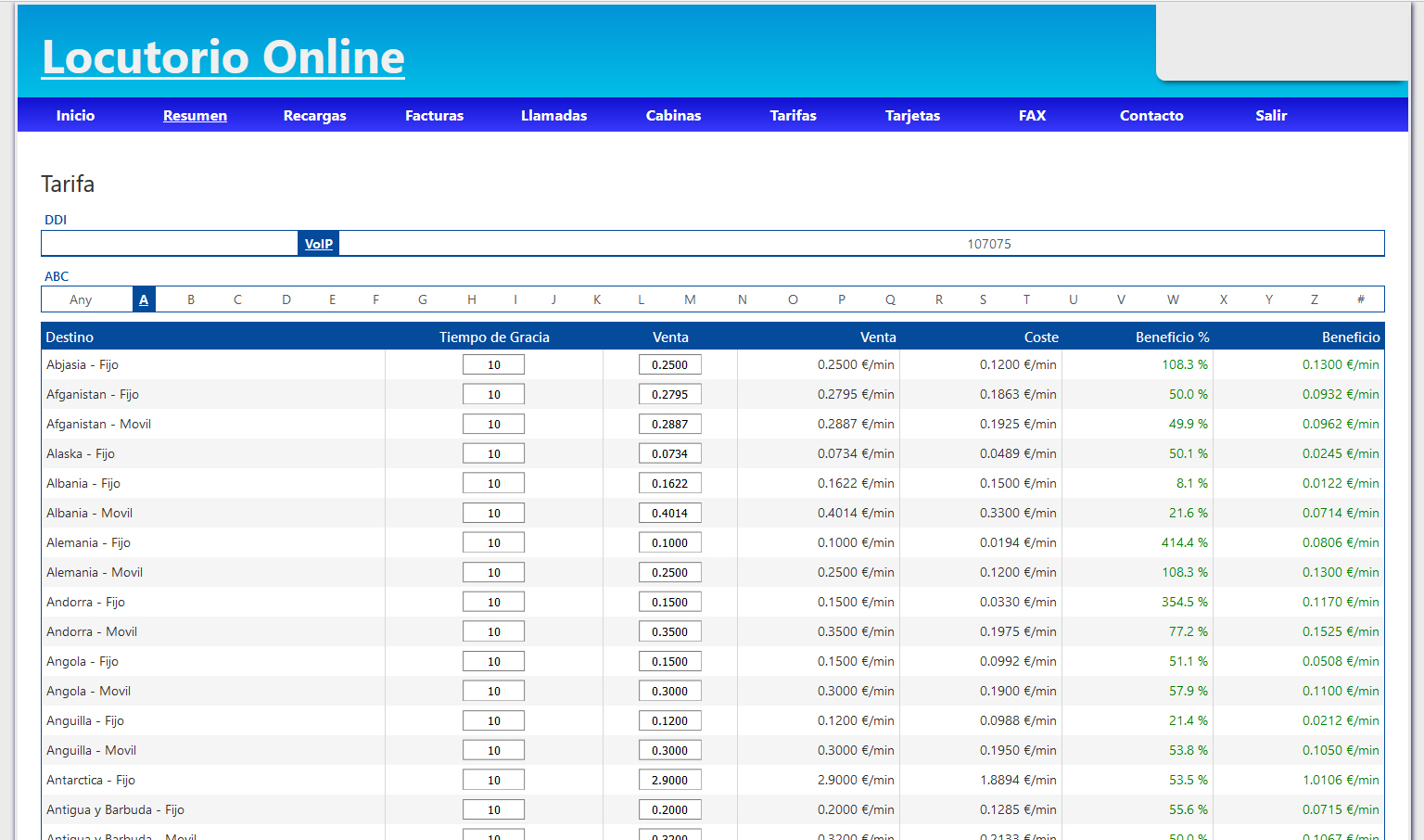
Task: Filter destinations by letter M
Action: pyautogui.click(x=690, y=299)
